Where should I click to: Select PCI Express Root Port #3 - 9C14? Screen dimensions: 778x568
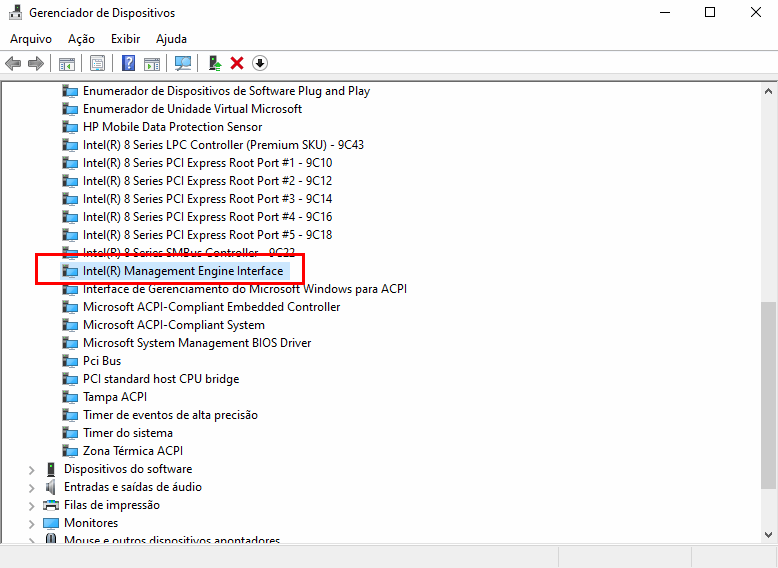coord(207,199)
